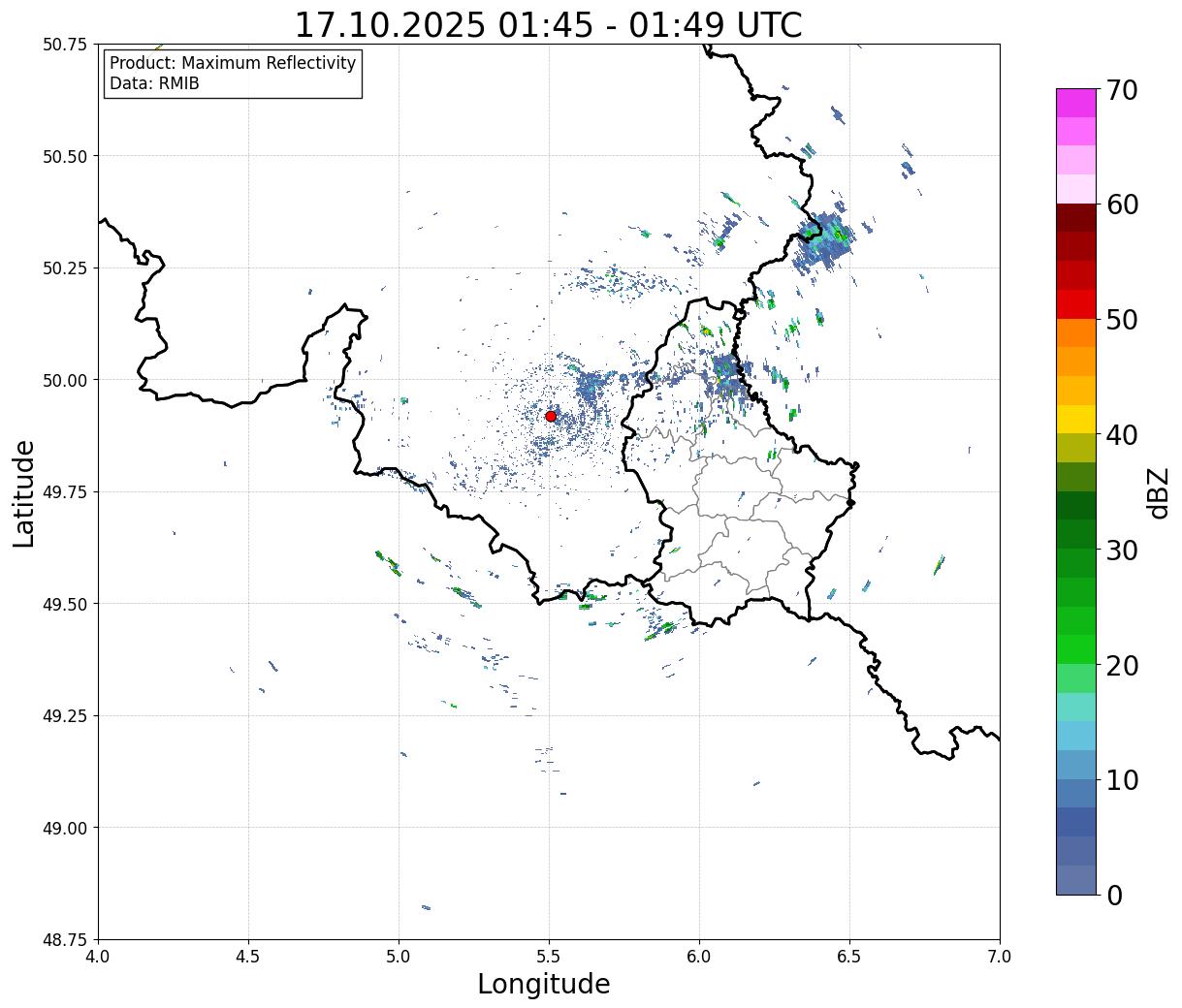The image size is (1182, 1008).
Task: Click the colorbar tick label 70
Action: [1121, 90]
